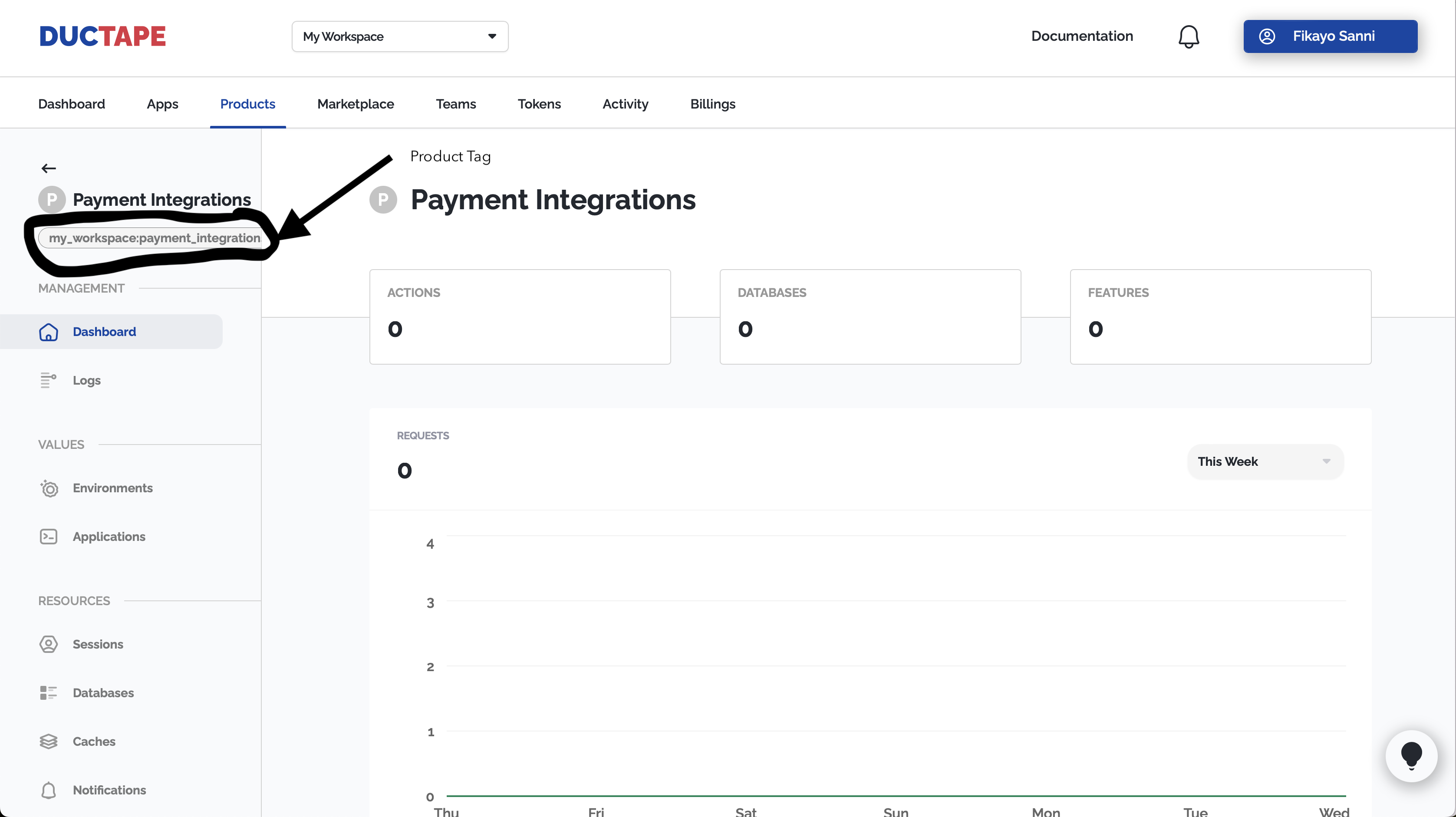Click the DUCTAPE logo
The width and height of the screenshot is (1456, 817).
click(x=102, y=36)
